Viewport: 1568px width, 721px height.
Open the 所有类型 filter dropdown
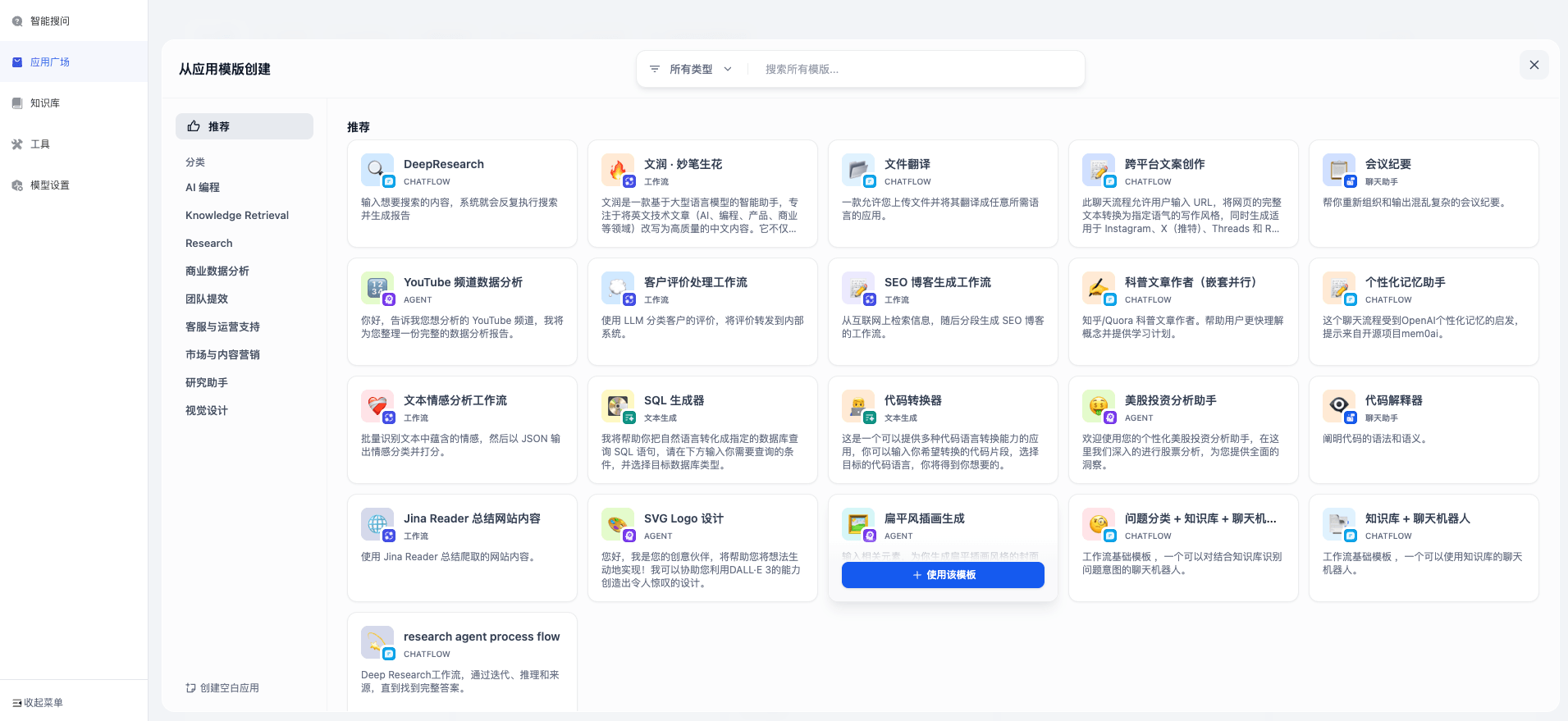pyautogui.click(x=691, y=70)
